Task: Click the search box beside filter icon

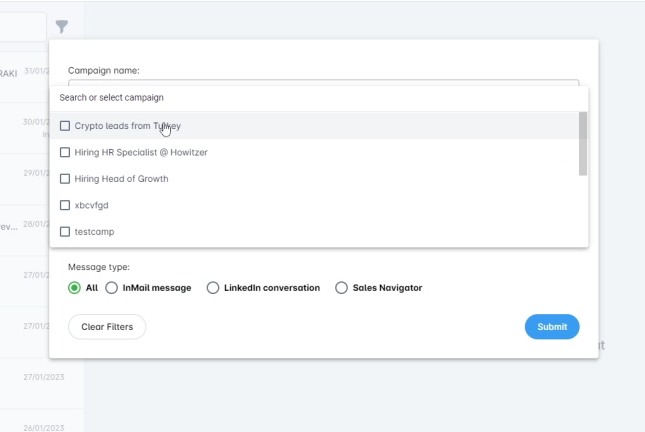Action: click(22, 27)
